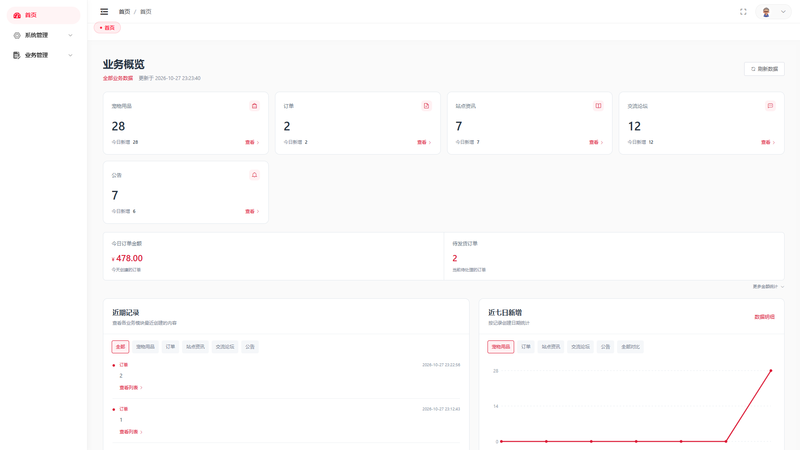Click the 2026-10-27 23:22:56 record timestamp
This screenshot has height=450, width=800.
(441, 365)
